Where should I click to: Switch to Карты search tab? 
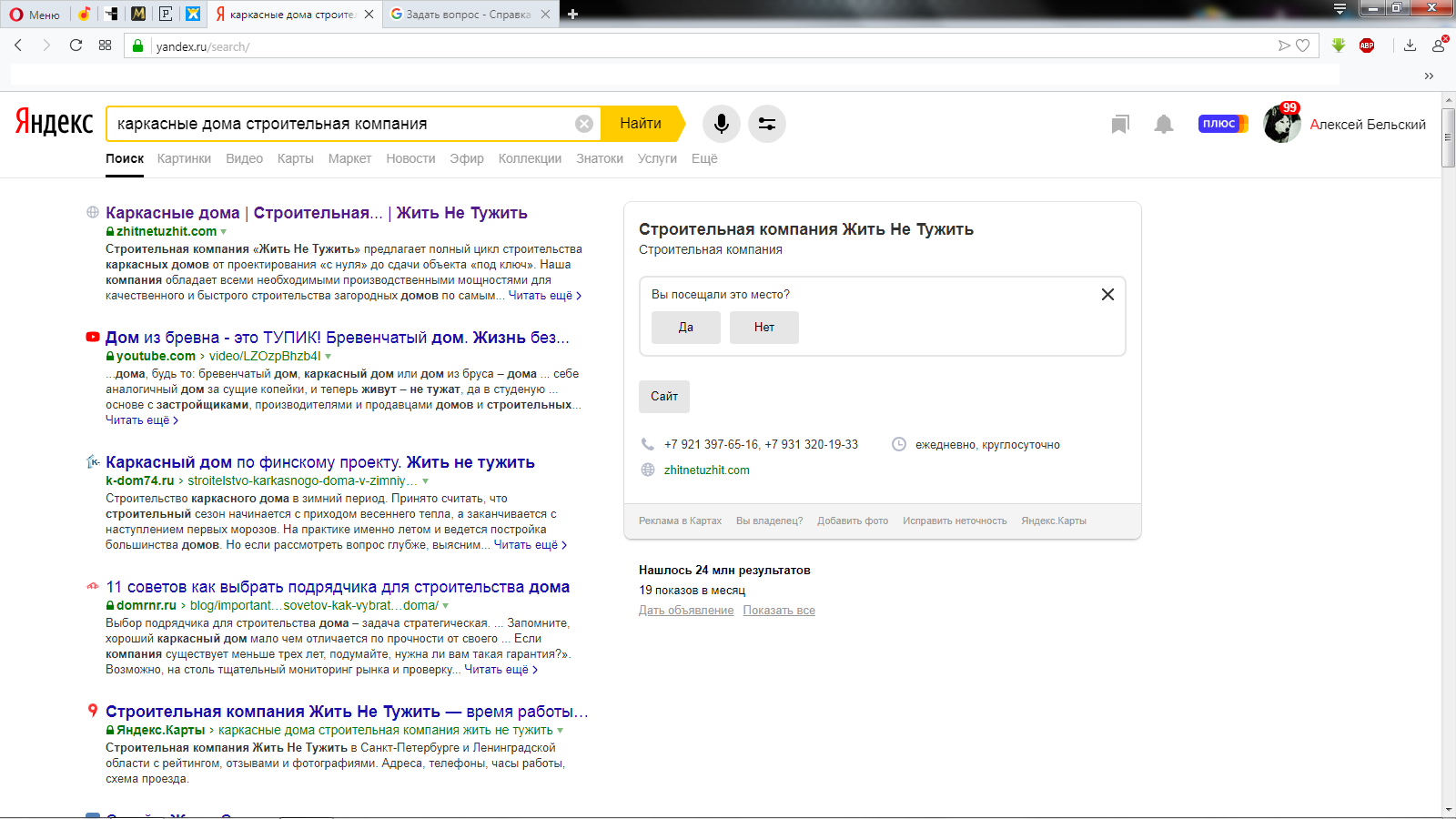pos(295,158)
